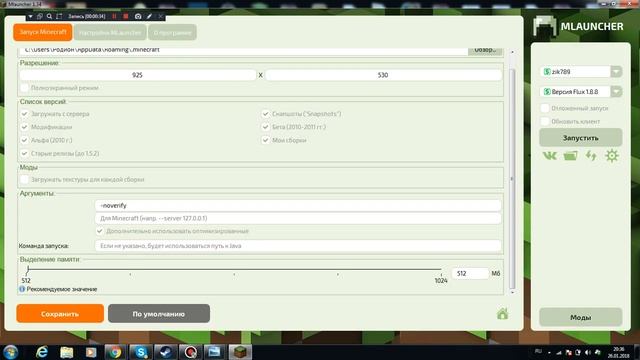
Task: Click the resolution height field 530
Action: (383, 75)
